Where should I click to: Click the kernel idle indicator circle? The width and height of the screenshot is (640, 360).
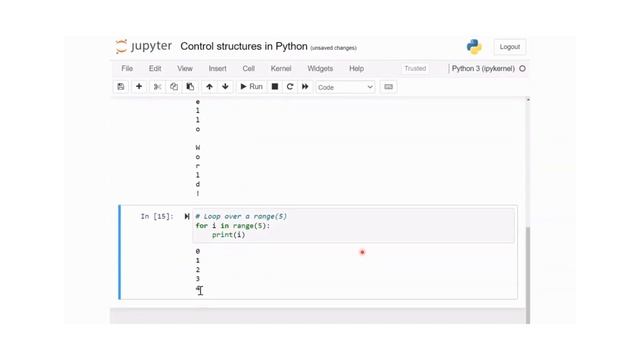coord(522,69)
